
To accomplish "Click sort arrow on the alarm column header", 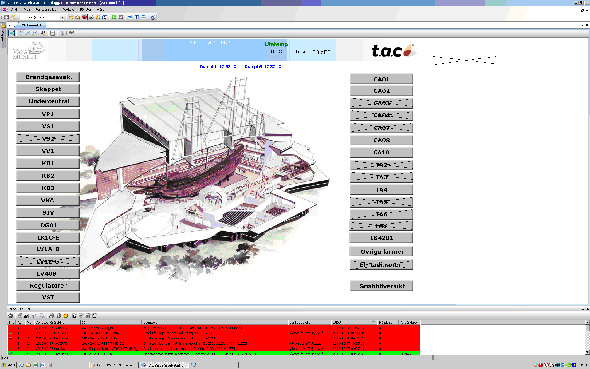I will coord(373,322).
